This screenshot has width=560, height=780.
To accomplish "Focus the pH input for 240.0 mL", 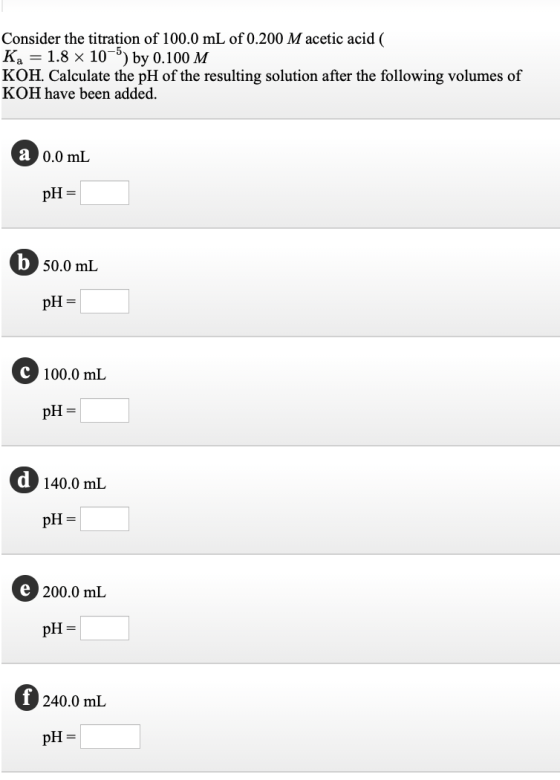I will pyautogui.click(x=110, y=737).
